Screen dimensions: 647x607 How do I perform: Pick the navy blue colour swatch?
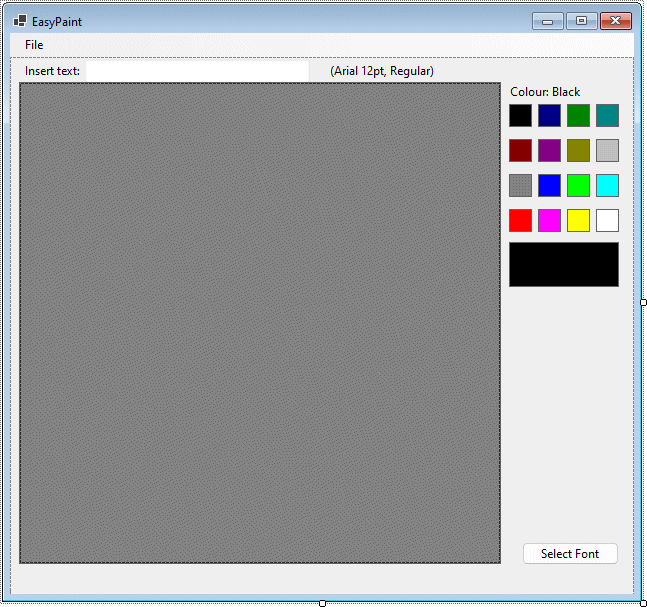(549, 116)
